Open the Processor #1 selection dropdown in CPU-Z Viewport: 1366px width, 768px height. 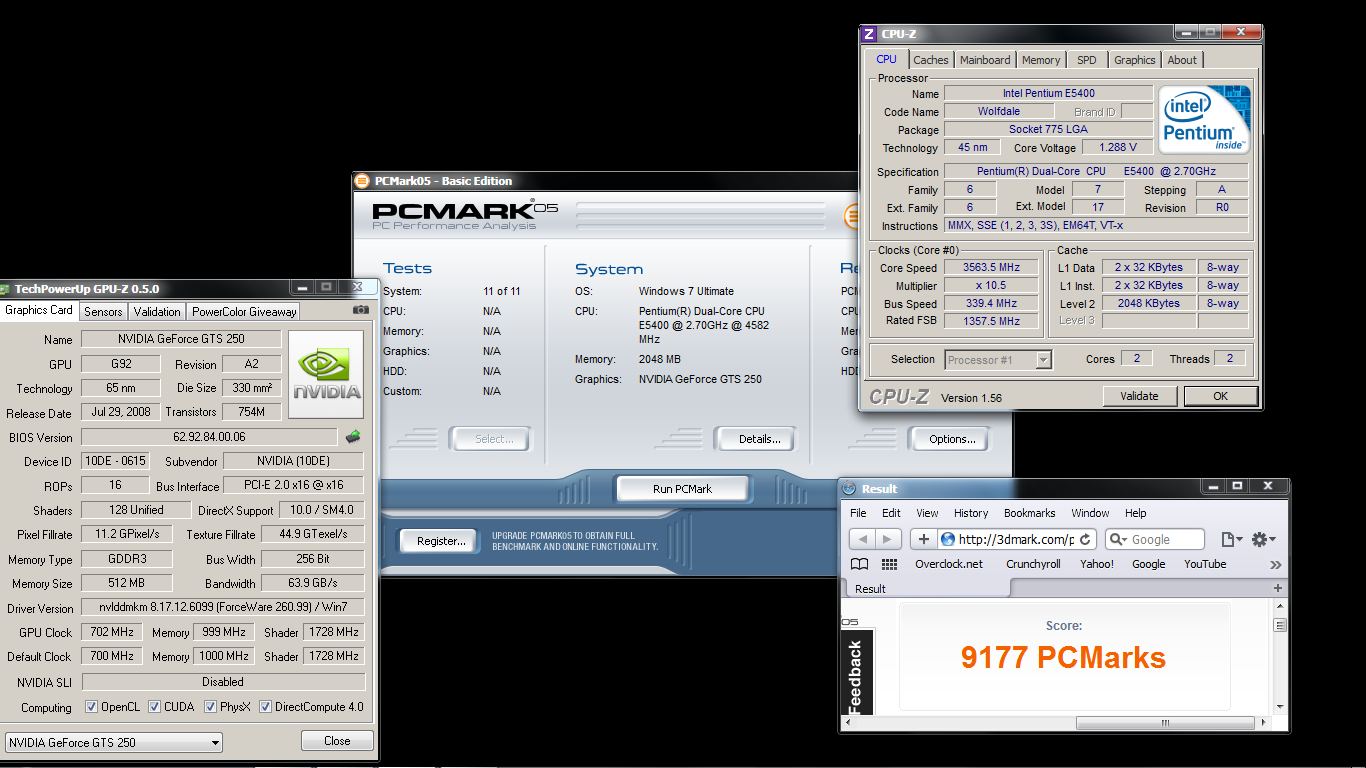(997, 359)
